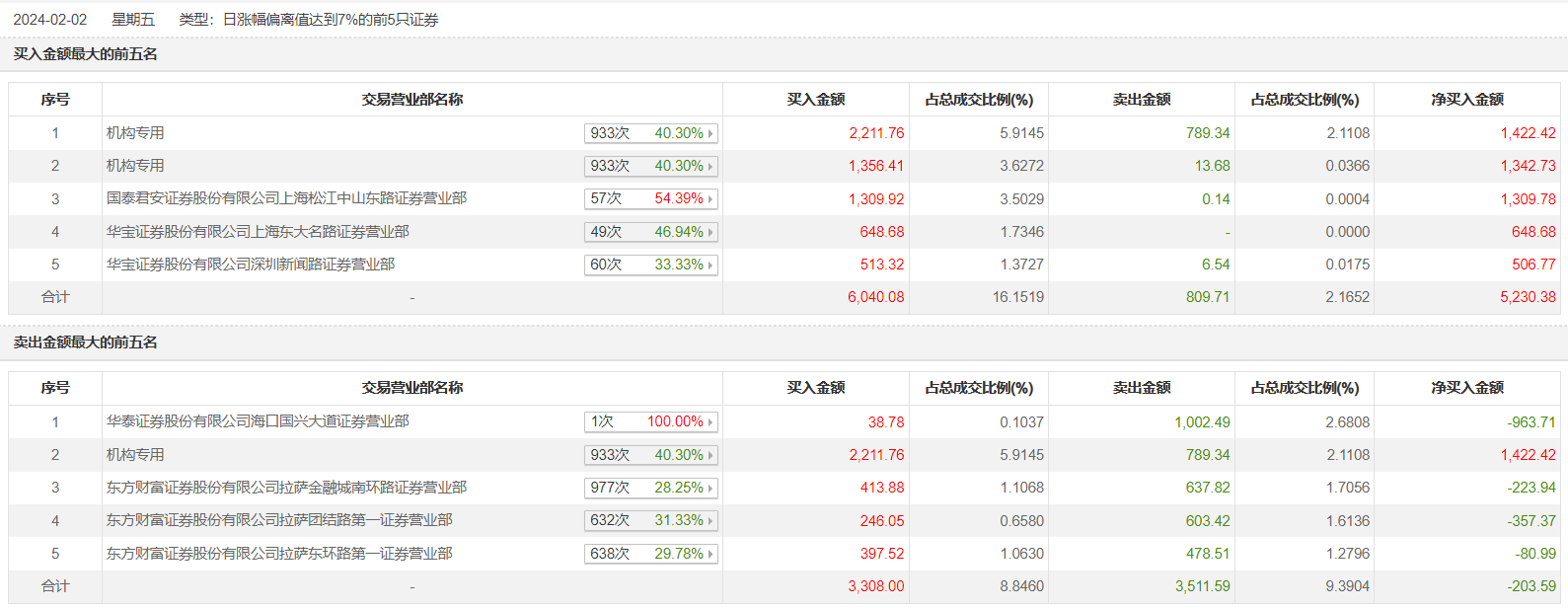This screenshot has width=1568, height=608.
Task: Click 机构专用 in row 1 of the buy table
Action: point(135,133)
